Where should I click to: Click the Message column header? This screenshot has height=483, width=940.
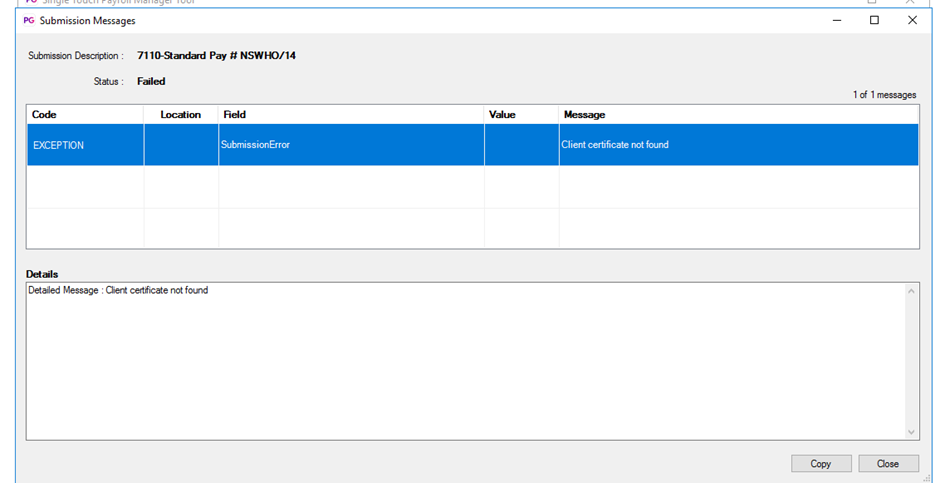coord(738,115)
